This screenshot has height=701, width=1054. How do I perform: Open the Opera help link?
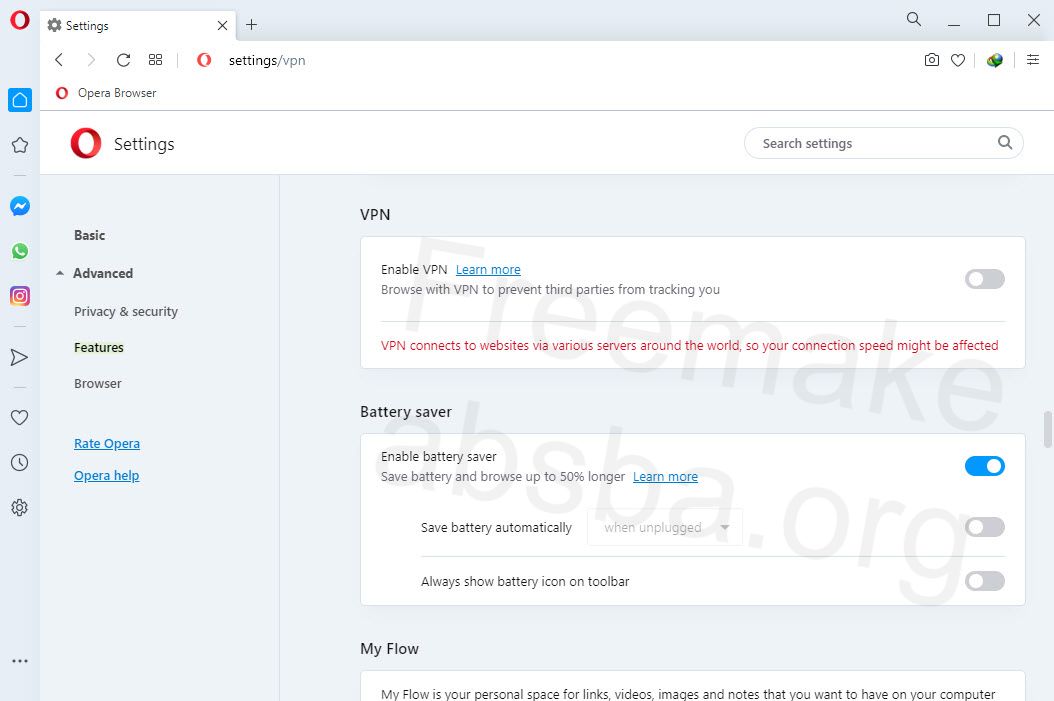(x=106, y=475)
